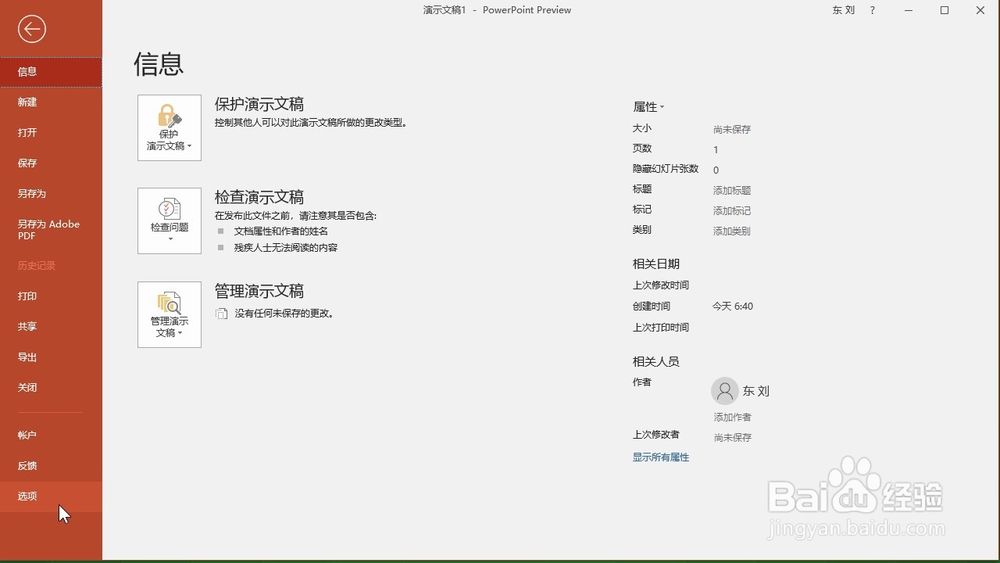Minimize the PowerPoint window

[908, 10]
